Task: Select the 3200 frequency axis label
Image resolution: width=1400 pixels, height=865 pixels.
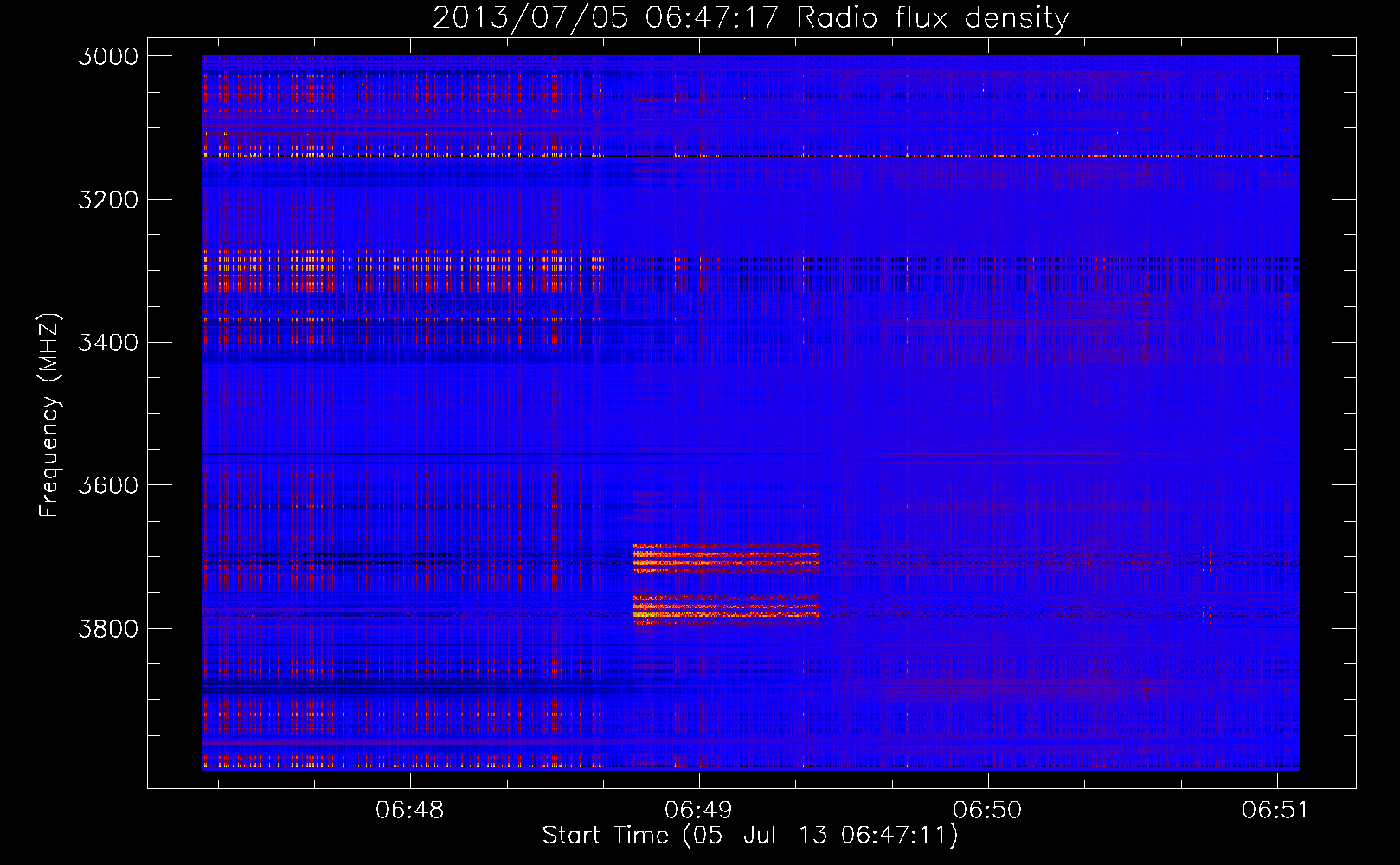Action: point(108,200)
